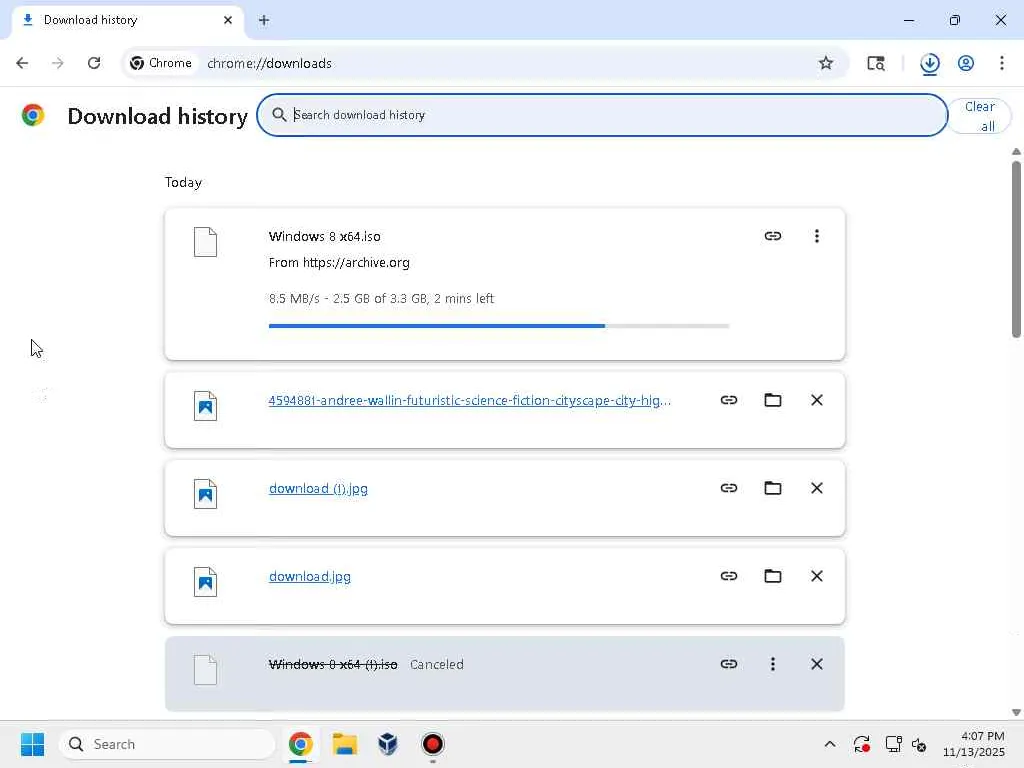The image size is (1024, 768).
Task: Show hidden system tray icons
Action: 829,744
